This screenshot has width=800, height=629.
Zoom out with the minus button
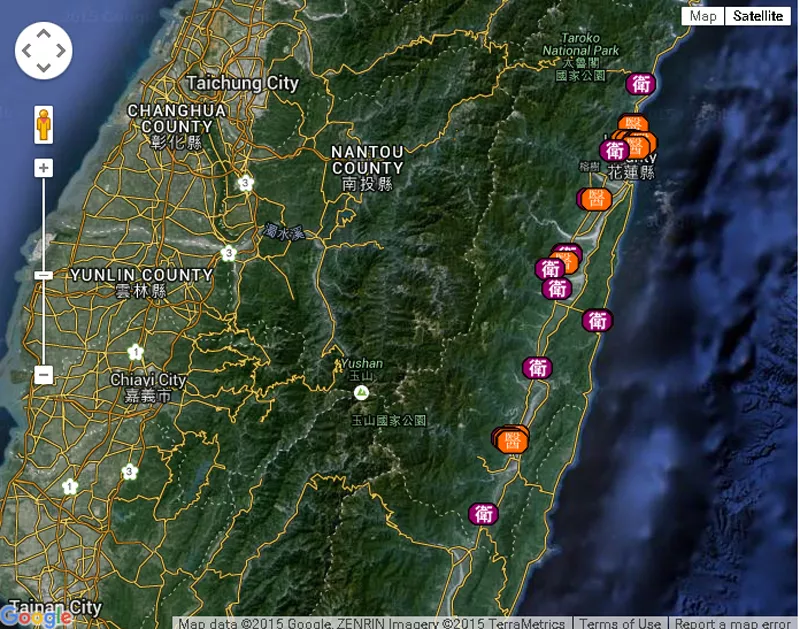(43, 375)
